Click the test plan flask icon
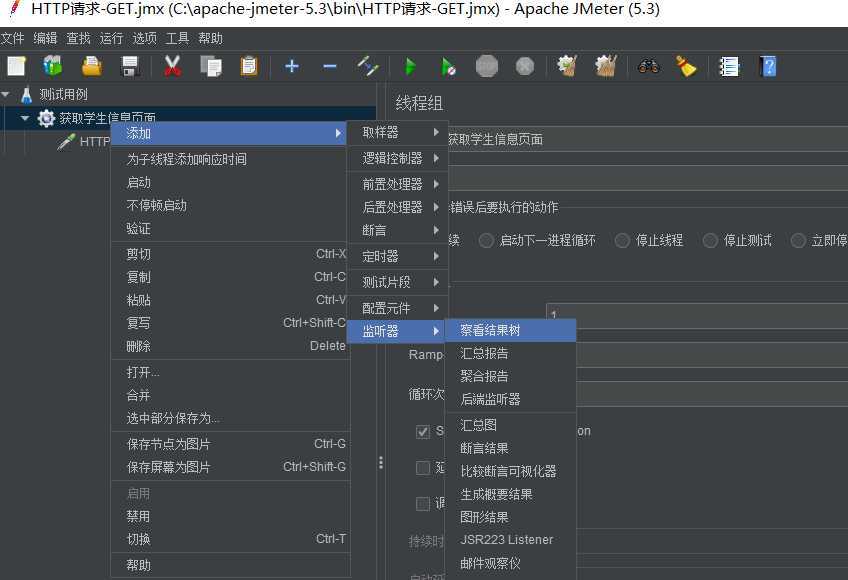This screenshot has height=580, width=848. [26, 95]
